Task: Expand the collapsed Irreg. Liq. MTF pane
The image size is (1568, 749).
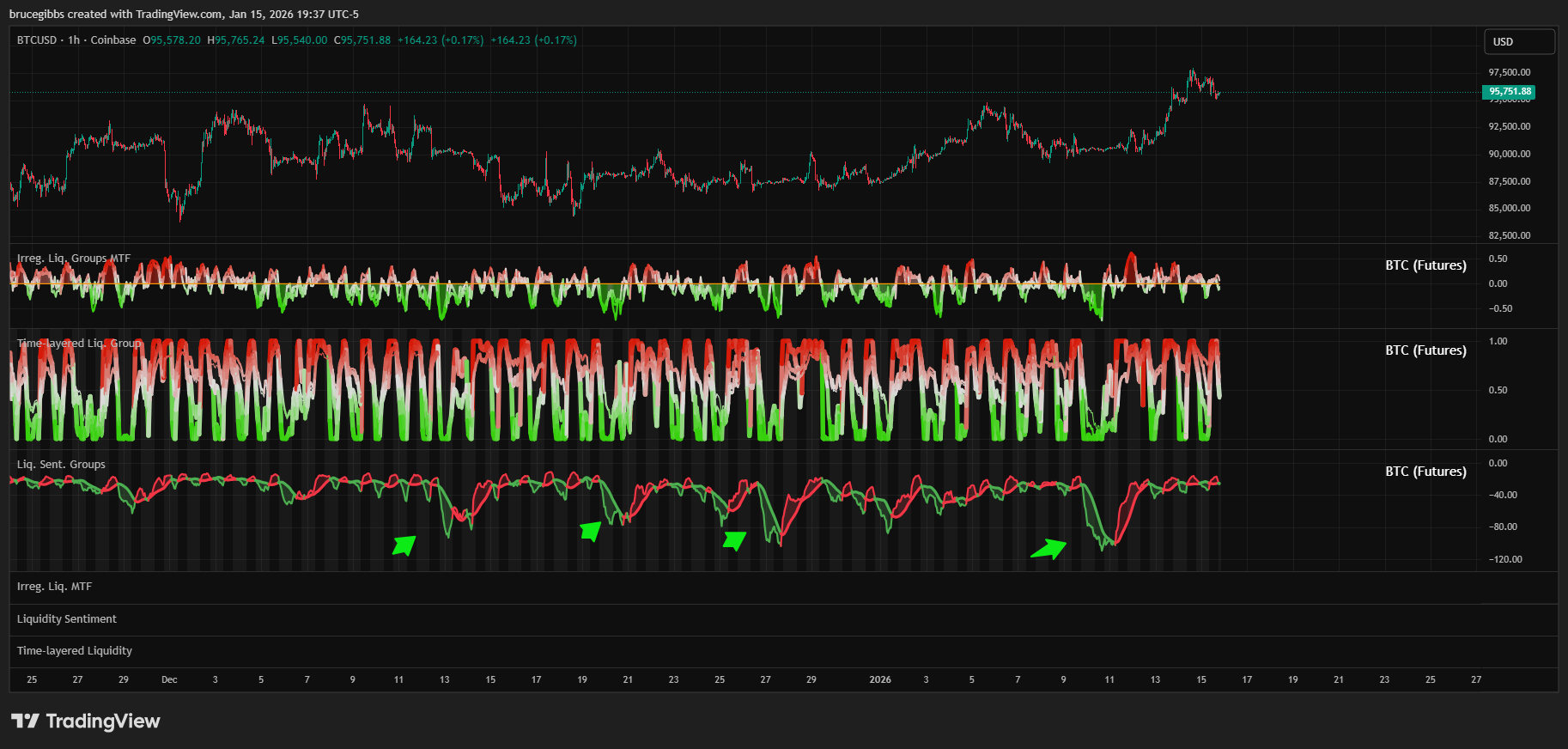Action: (54, 587)
